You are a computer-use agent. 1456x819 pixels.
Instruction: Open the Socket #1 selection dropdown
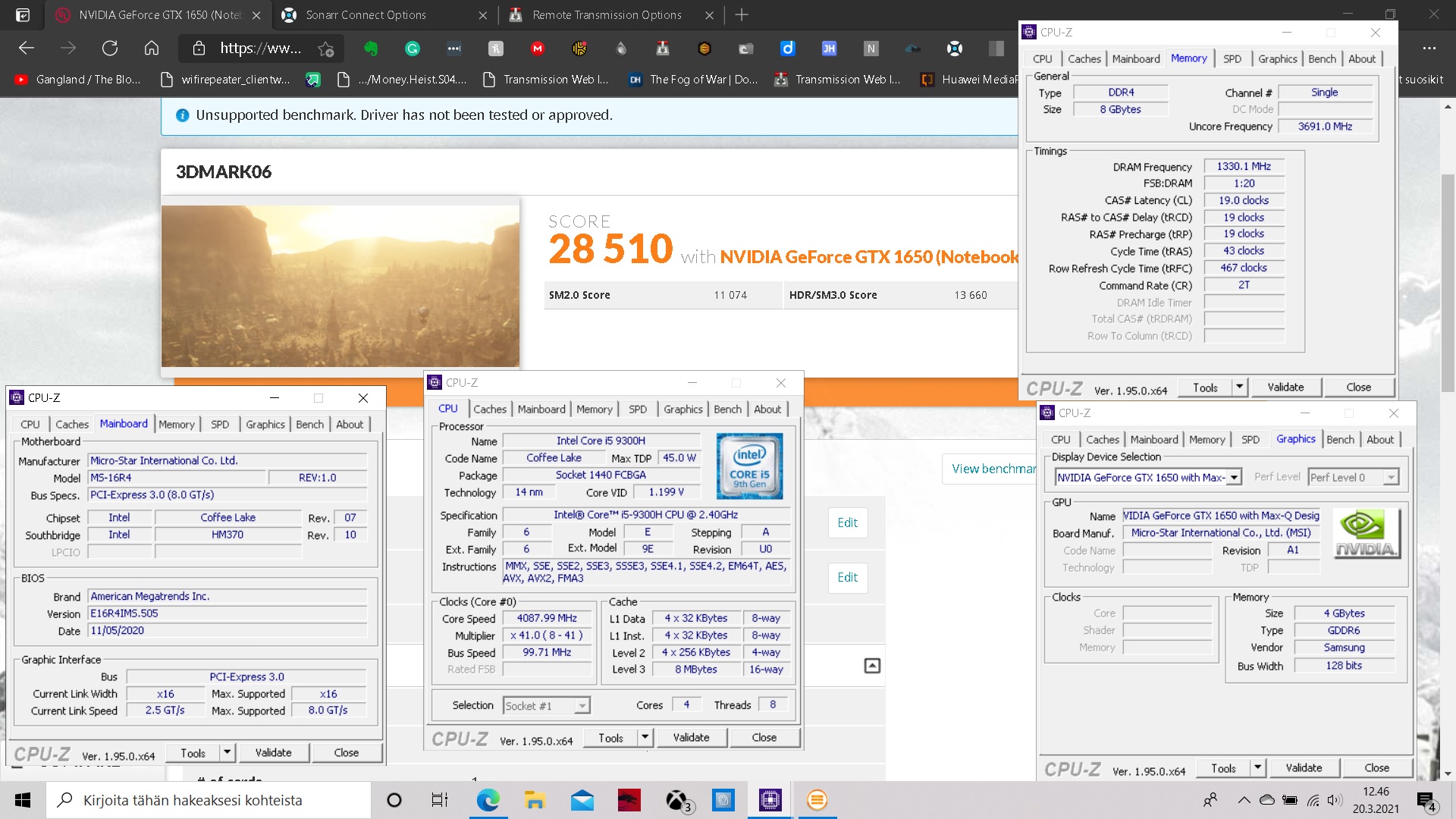546,705
